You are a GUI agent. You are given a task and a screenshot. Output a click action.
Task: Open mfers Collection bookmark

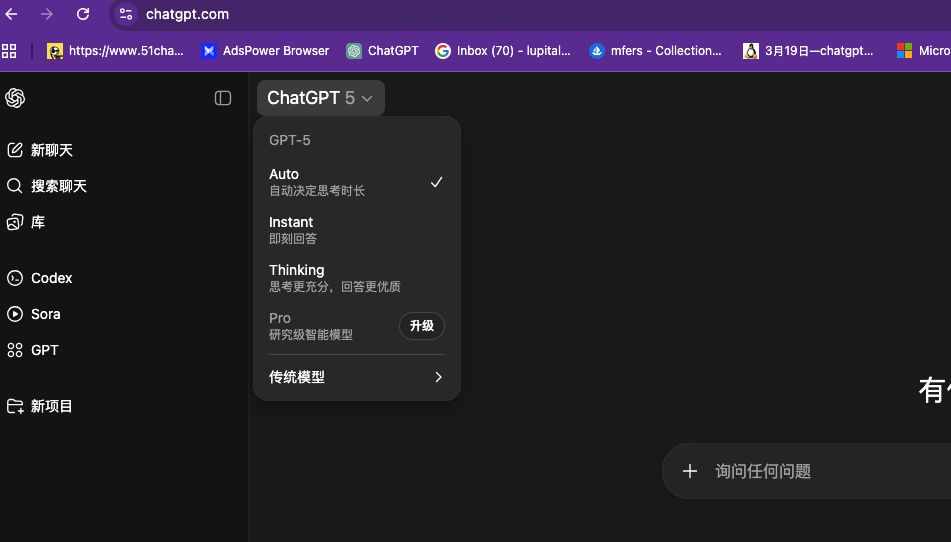click(655, 51)
